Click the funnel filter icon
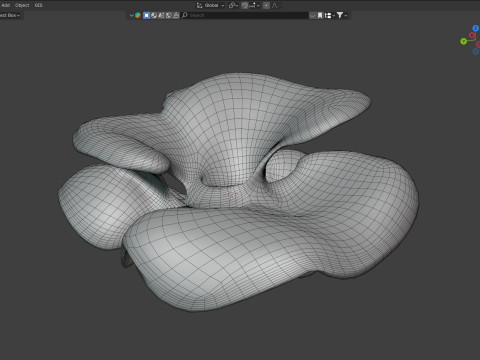 (x=340, y=15)
